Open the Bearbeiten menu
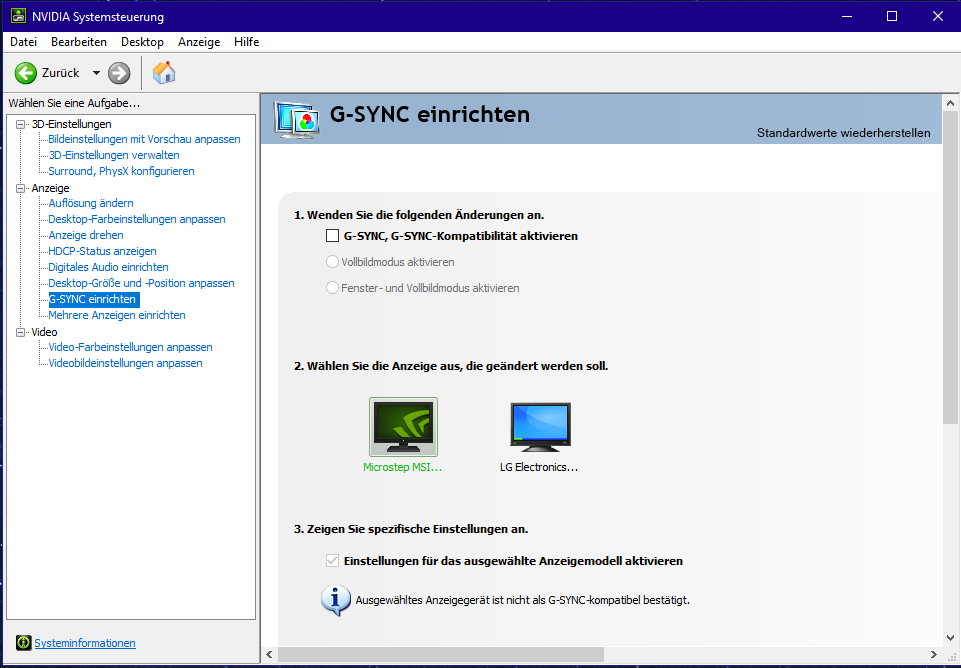Image resolution: width=961 pixels, height=668 pixels. 78,42
